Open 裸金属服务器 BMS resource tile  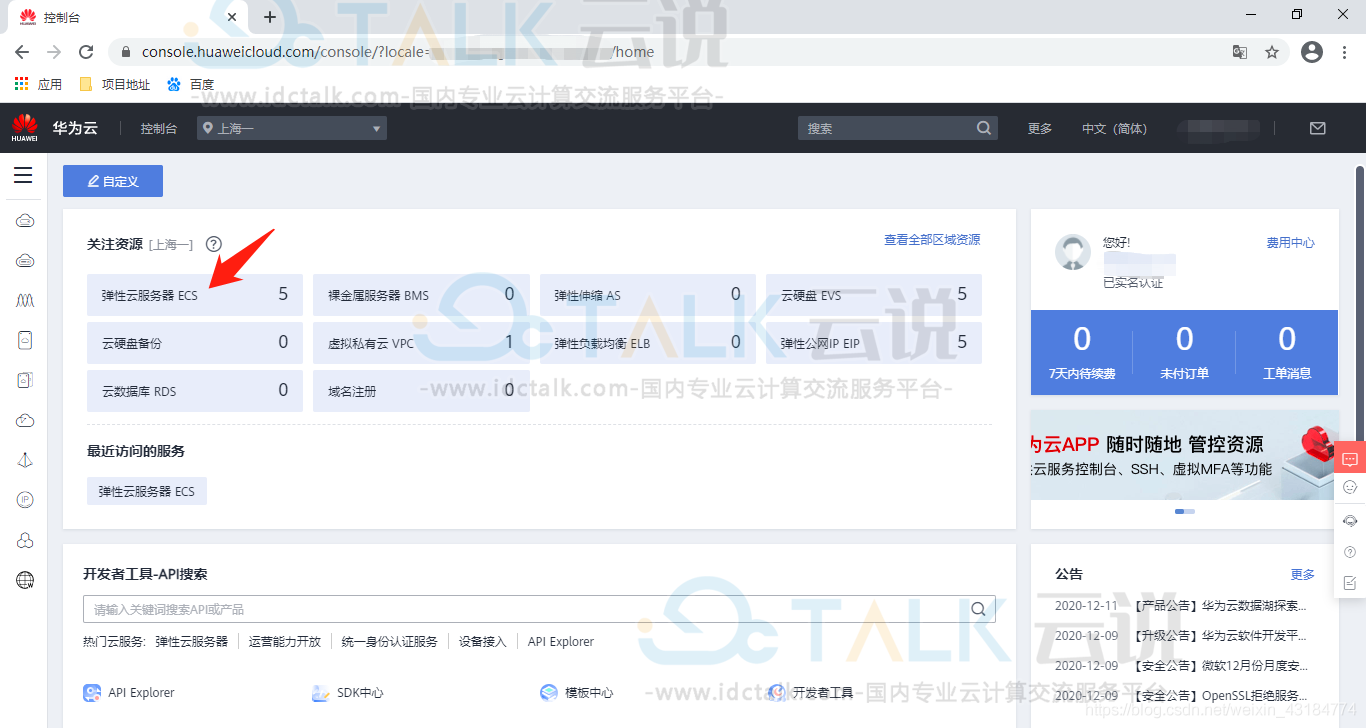coord(421,295)
